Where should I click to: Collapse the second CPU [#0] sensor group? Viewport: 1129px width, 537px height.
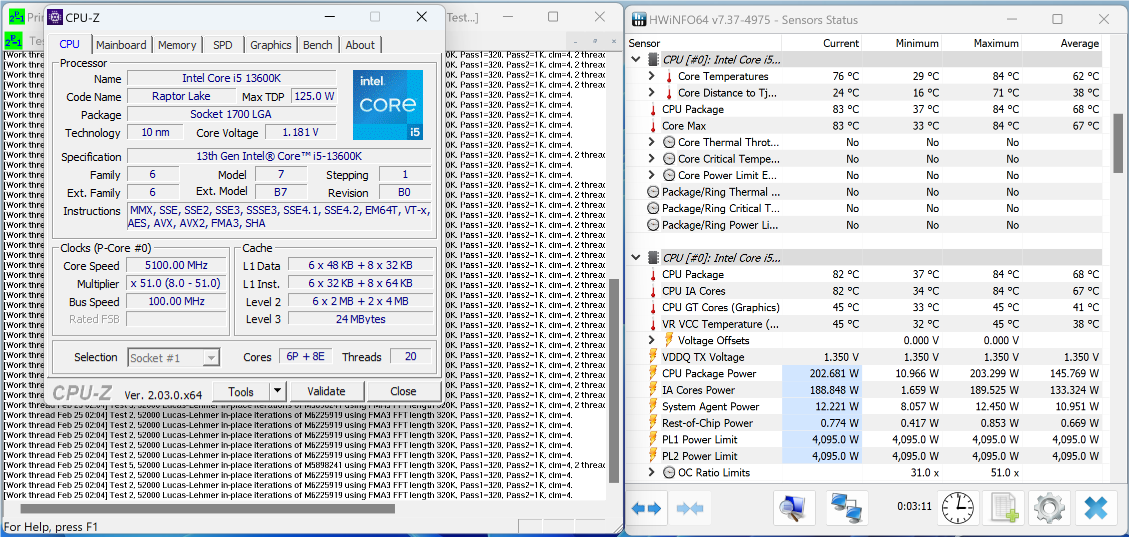637,258
